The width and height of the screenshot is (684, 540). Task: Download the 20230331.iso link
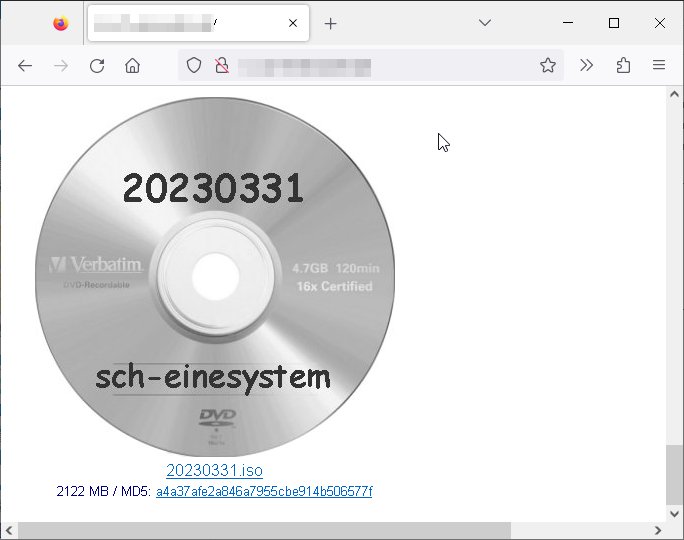click(214, 471)
